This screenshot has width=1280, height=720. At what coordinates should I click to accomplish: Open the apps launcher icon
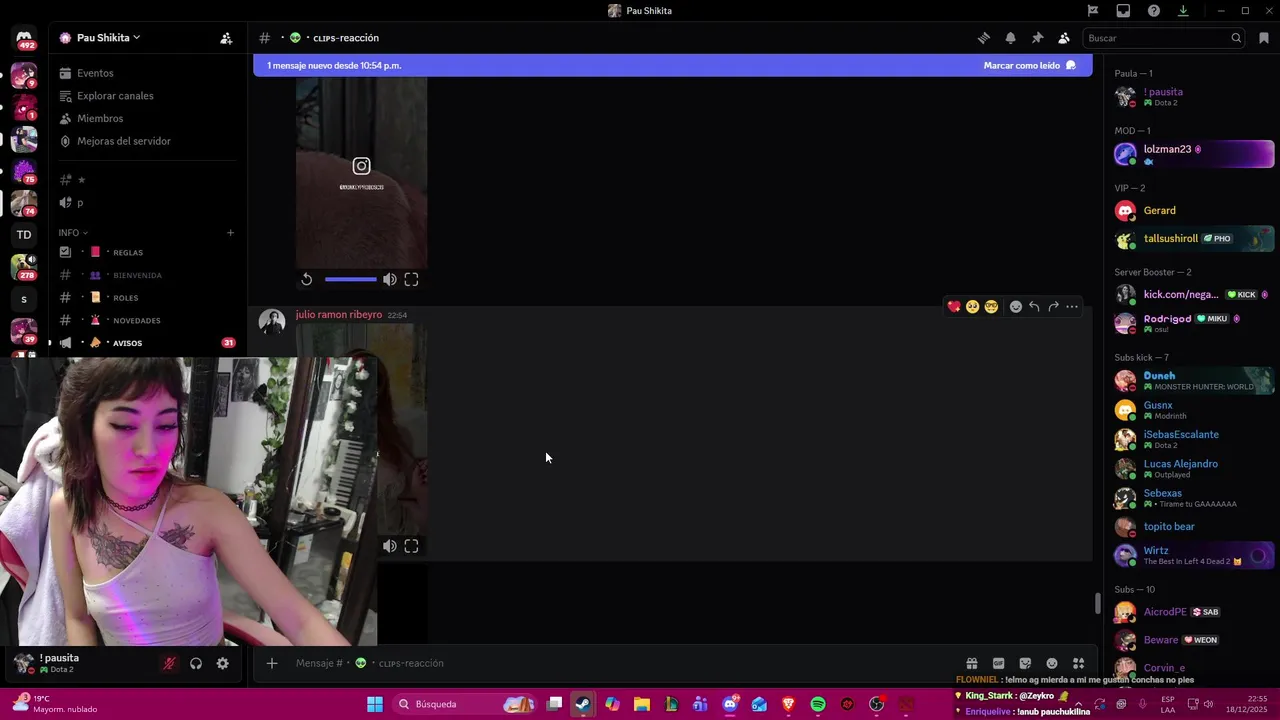click(1078, 663)
